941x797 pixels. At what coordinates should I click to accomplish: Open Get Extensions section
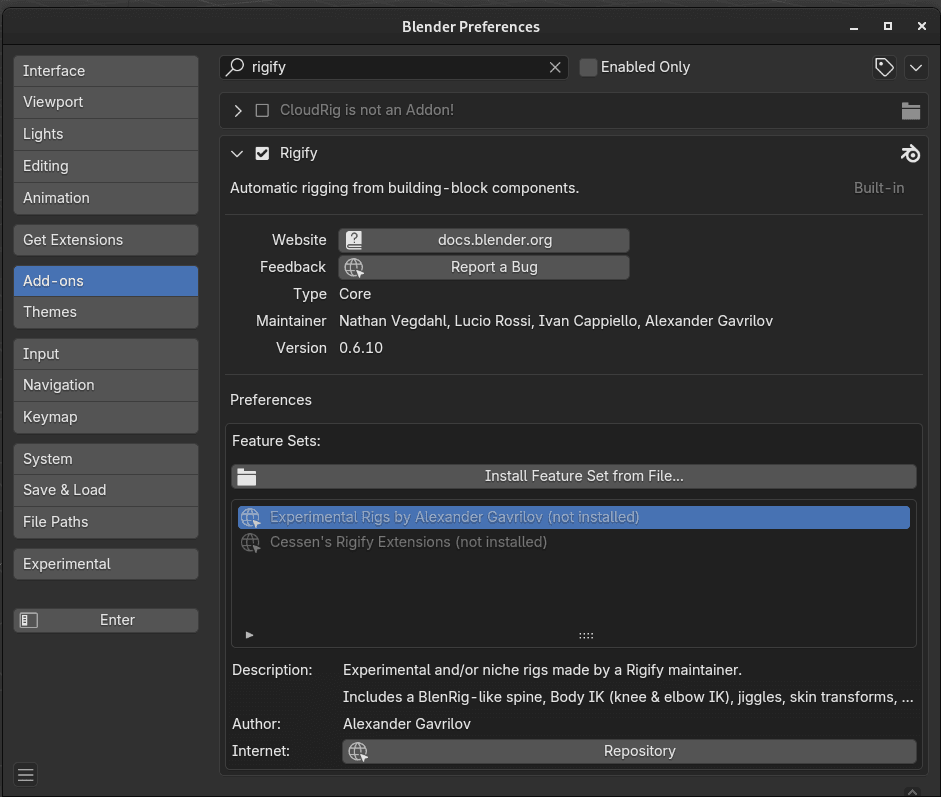(x=106, y=240)
